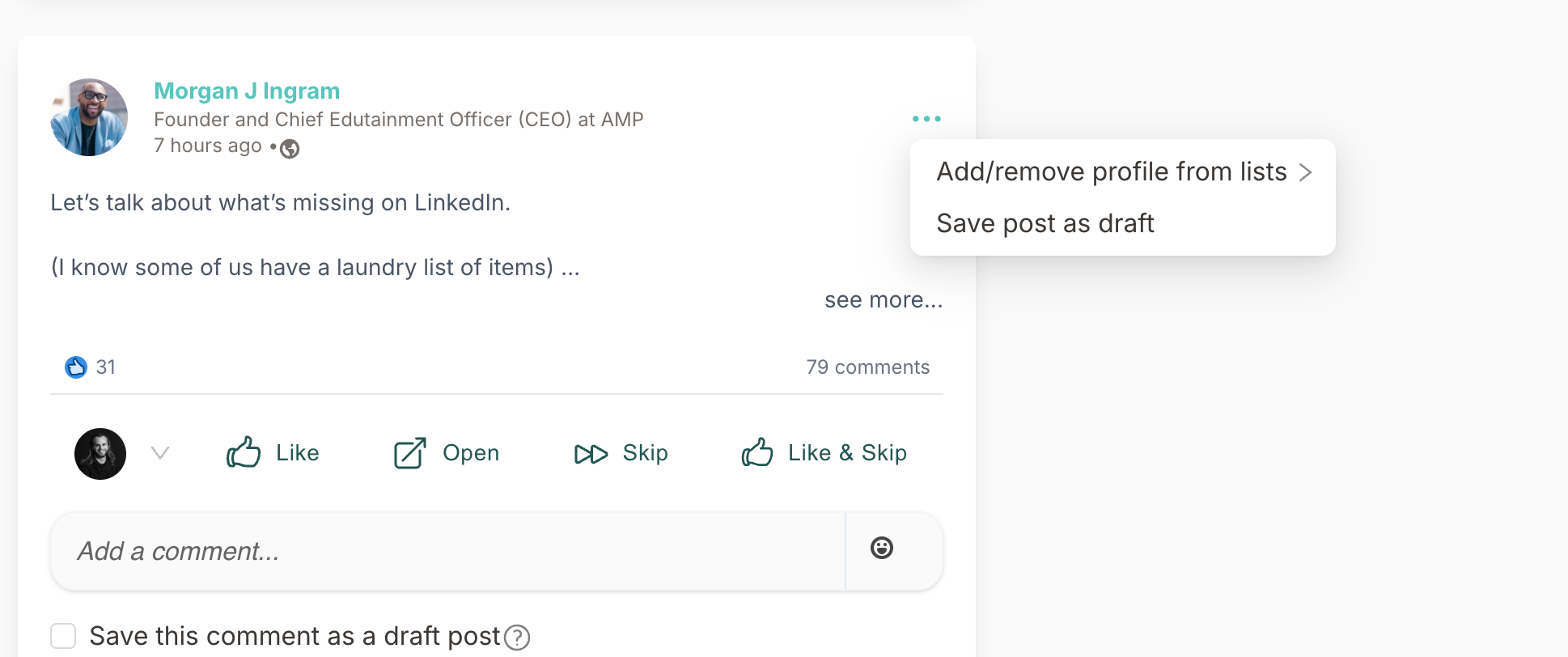Image resolution: width=1568 pixels, height=657 pixels.
Task: Click the Like & Skip thumbs-up icon
Action: point(757,452)
